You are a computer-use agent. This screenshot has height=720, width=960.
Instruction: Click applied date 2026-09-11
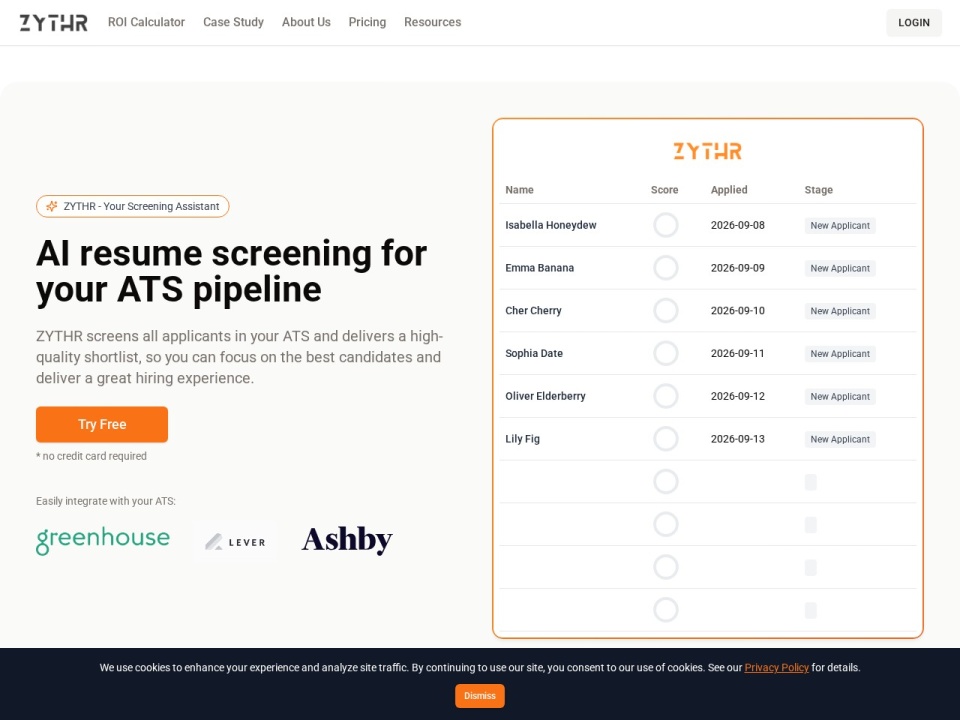(737, 353)
